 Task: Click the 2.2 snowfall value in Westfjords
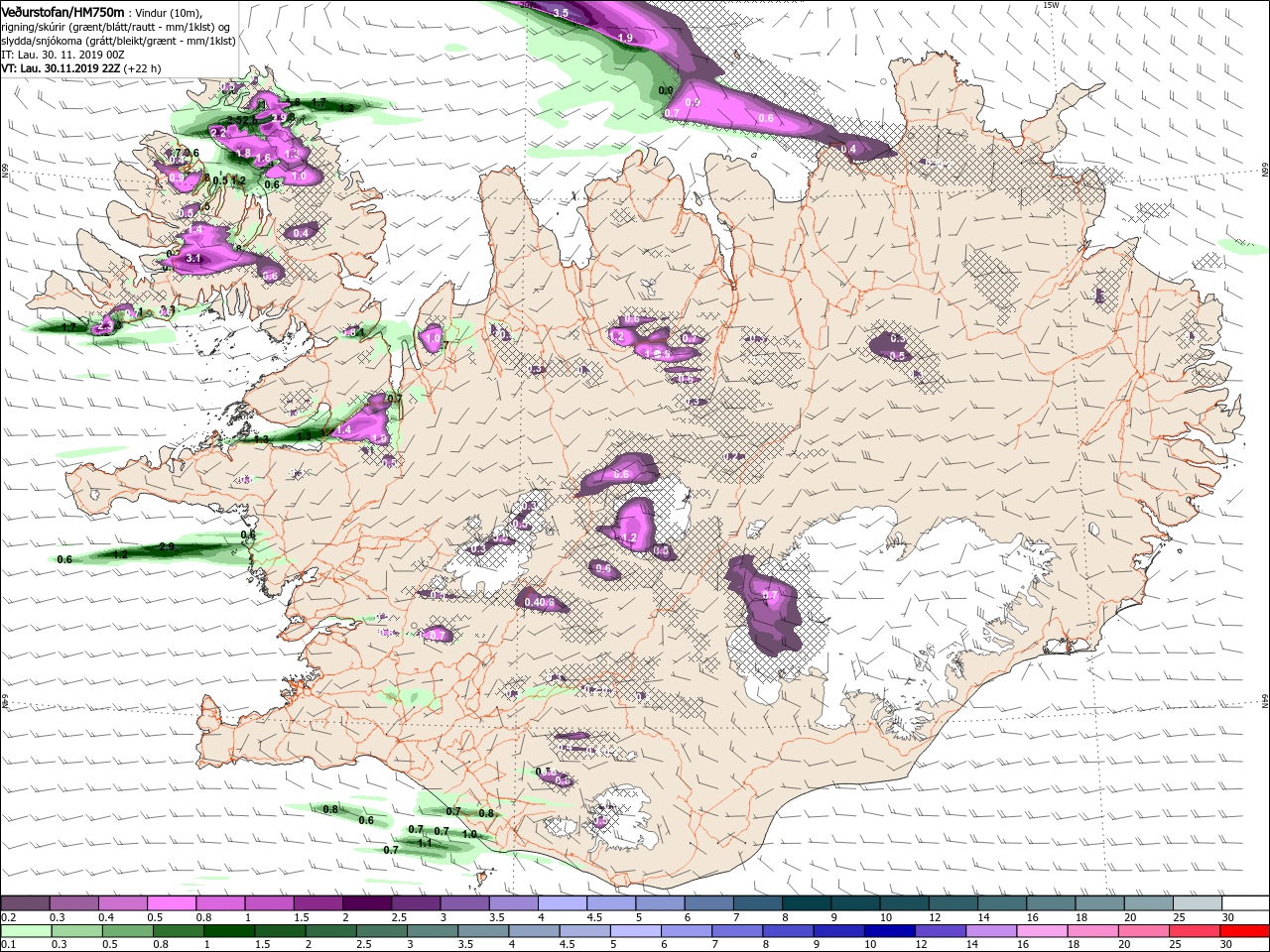click(x=218, y=132)
